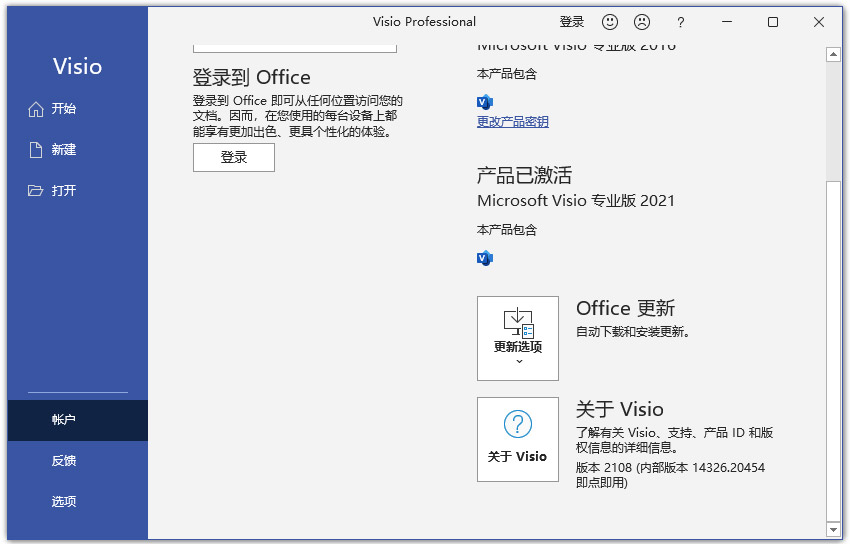This screenshot has width=850, height=544.
Task: Click the 版本 2108 version text
Action: pos(670,475)
